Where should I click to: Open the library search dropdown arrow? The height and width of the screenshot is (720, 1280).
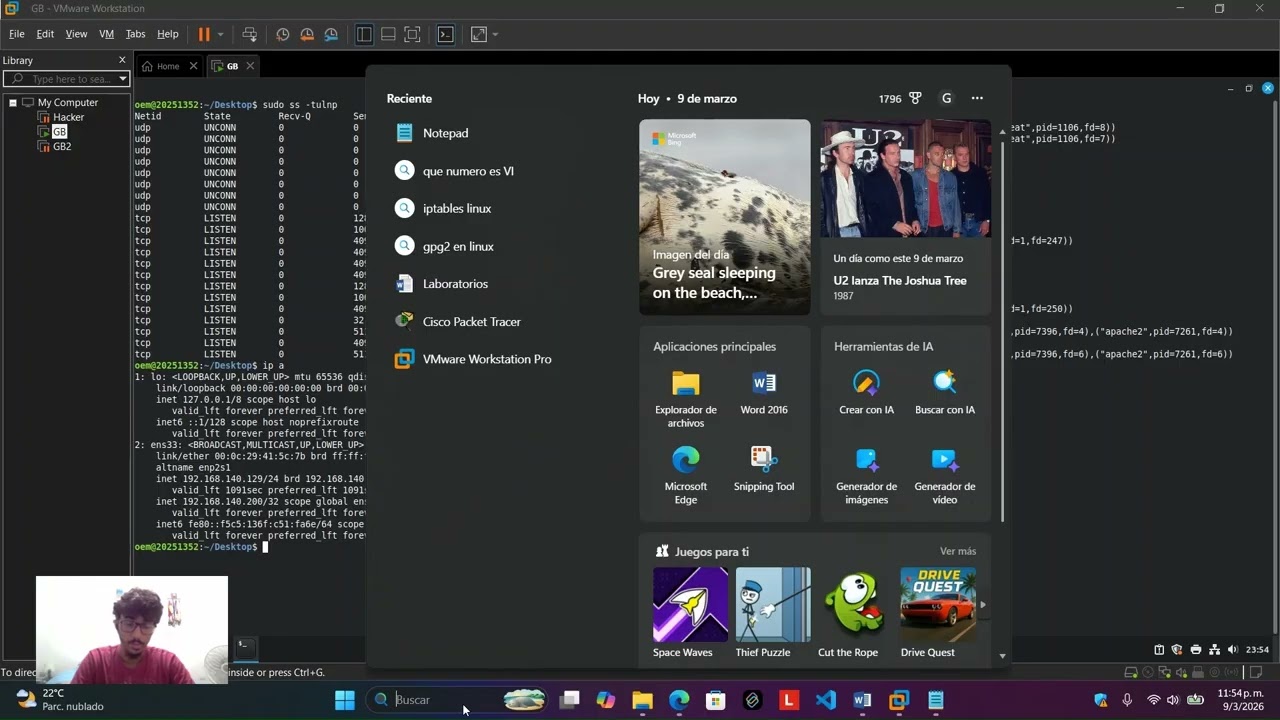[123, 79]
